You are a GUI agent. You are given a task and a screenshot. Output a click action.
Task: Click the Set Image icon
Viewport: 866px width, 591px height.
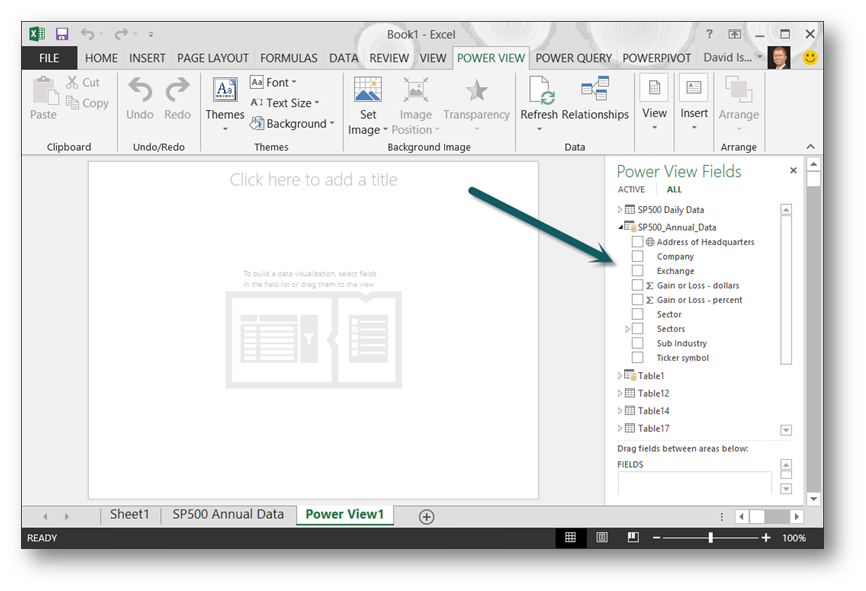(x=368, y=89)
